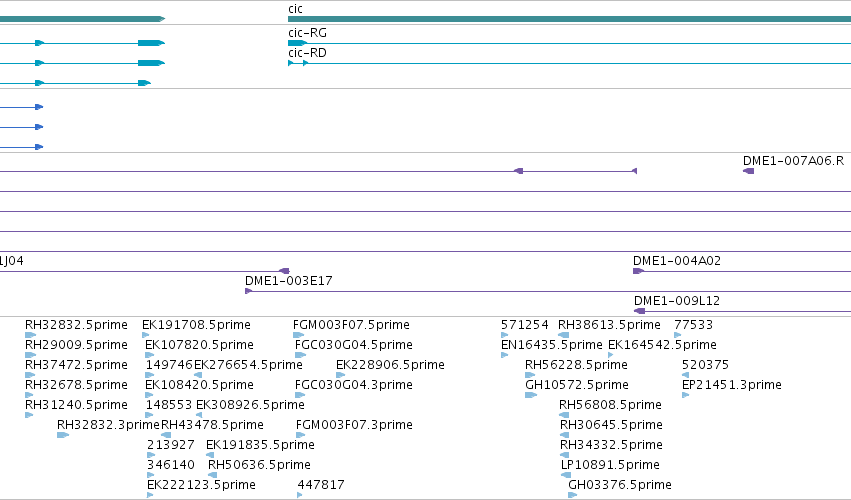Image resolution: width=851 pixels, height=500 pixels.
Task: Select the 571254 feature label
Action: click(524, 325)
